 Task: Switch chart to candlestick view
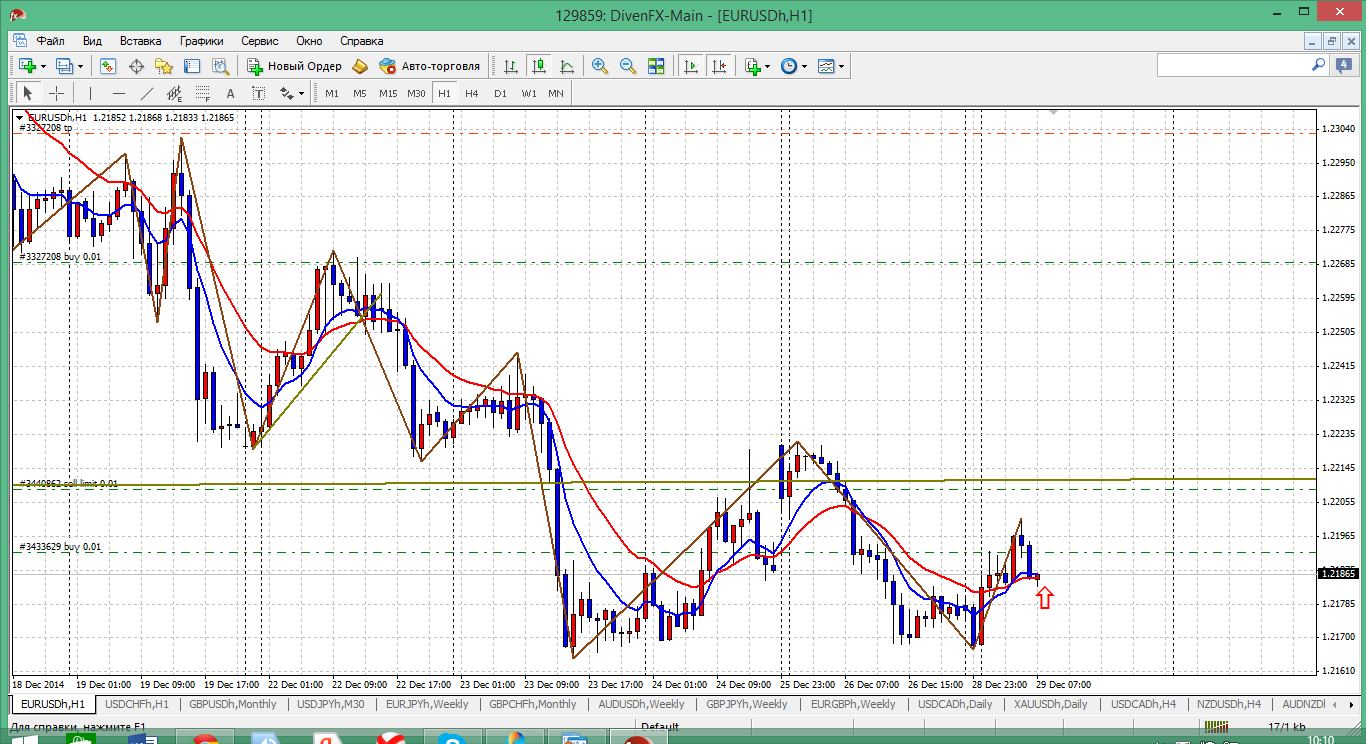[x=539, y=66]
